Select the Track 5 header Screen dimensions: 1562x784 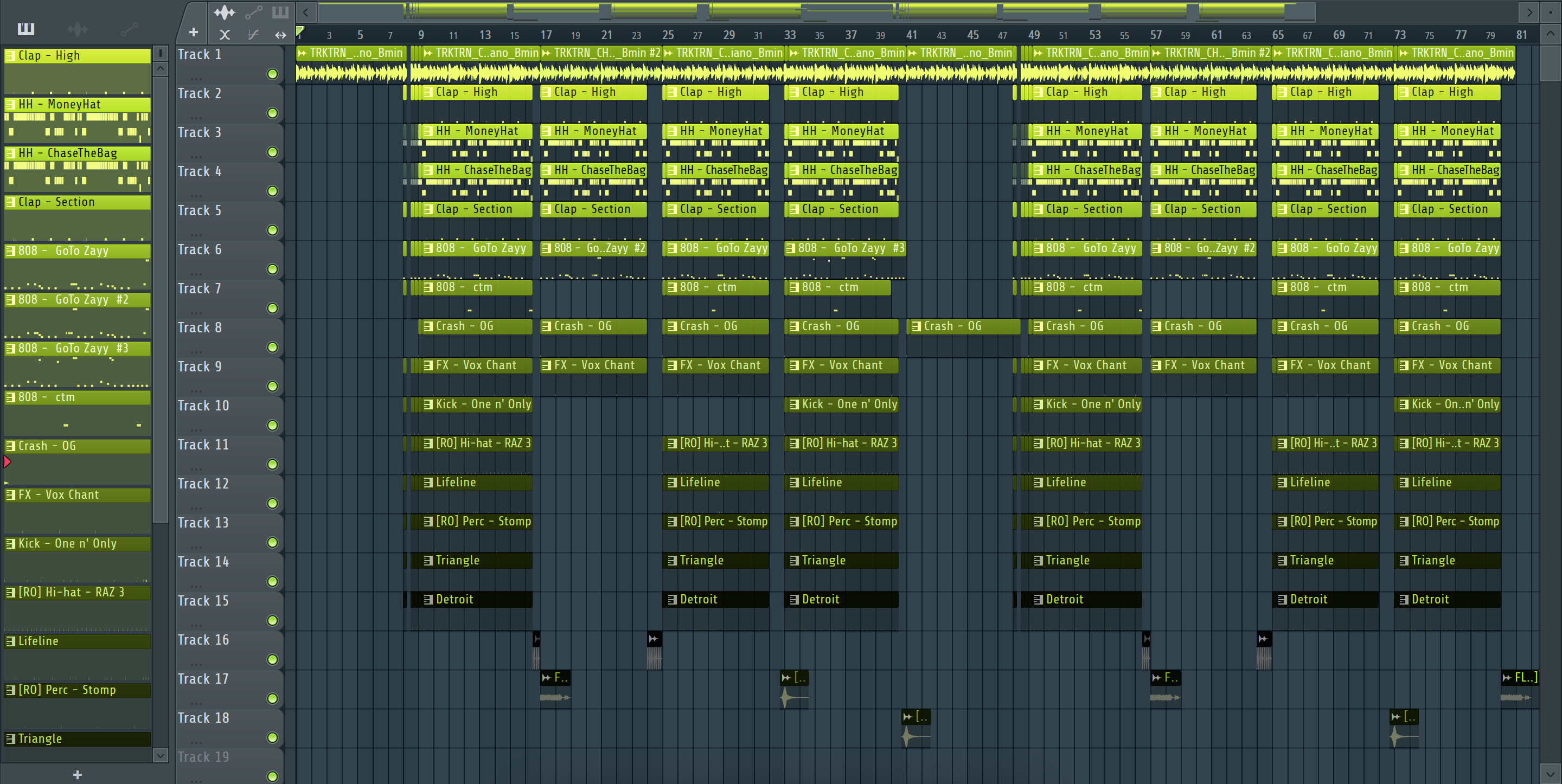229,220
